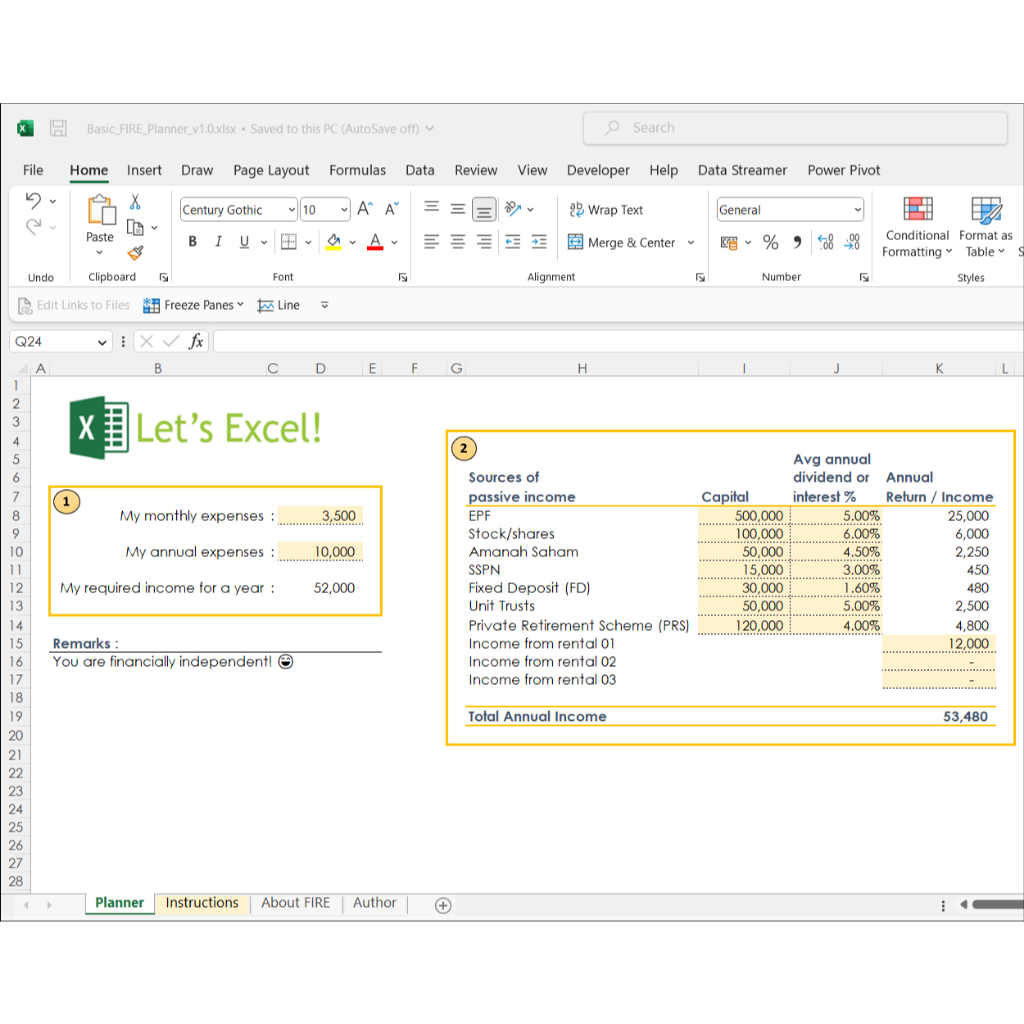Click the Edit Links to Files button

[x=73, y=305]
